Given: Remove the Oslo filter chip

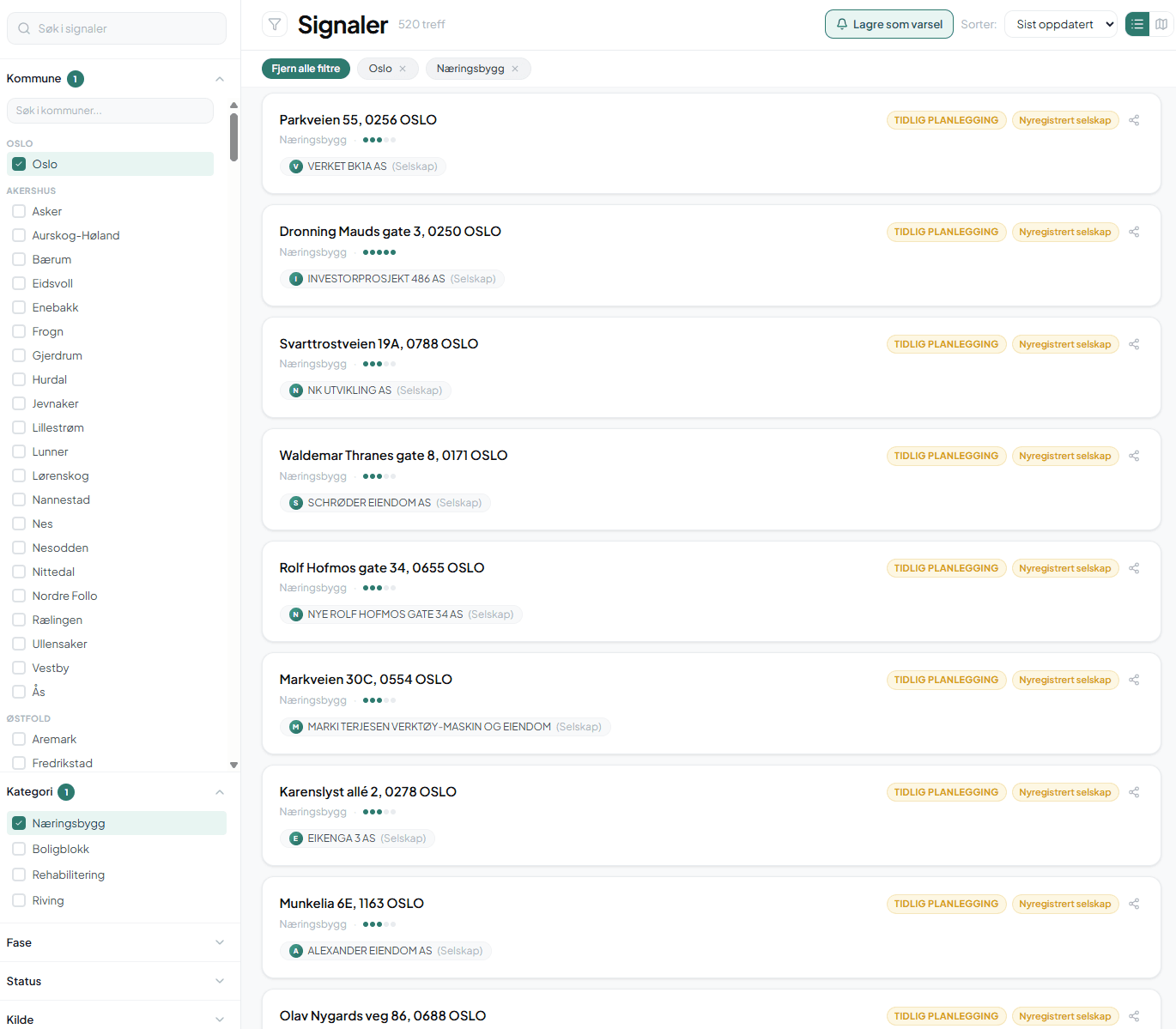Looking at the screenshot, I should click(x=403, y=69).
